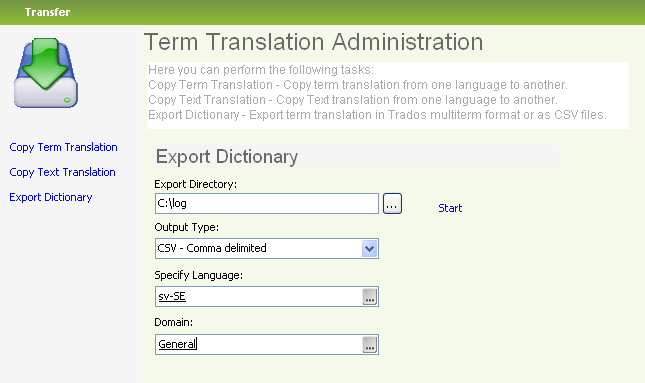Image resolution: width=645 pixels, height=383 pixels.
Task: Select the Transfer tab in header
Action: (x=47, y=12)
